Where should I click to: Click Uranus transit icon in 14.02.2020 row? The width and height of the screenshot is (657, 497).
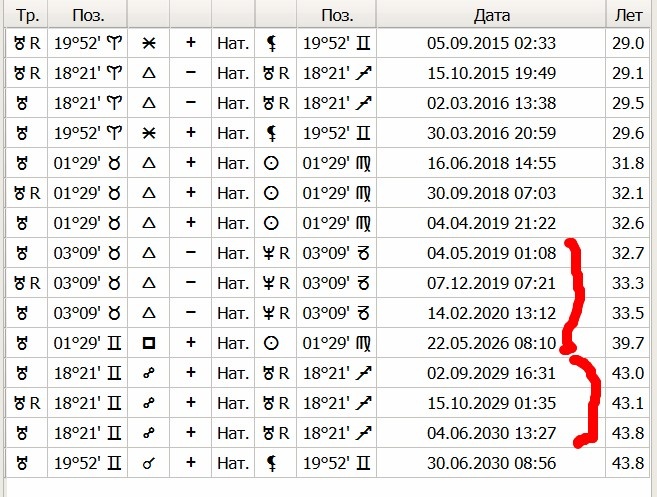point(21,313)
